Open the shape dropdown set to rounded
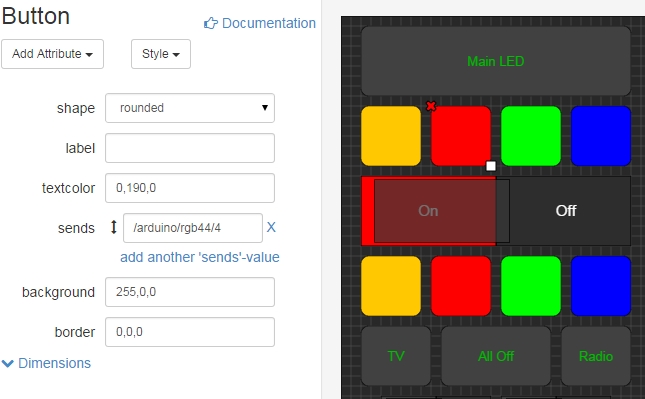This screenshot has width=645, height=399. click(x=190, y=108)
